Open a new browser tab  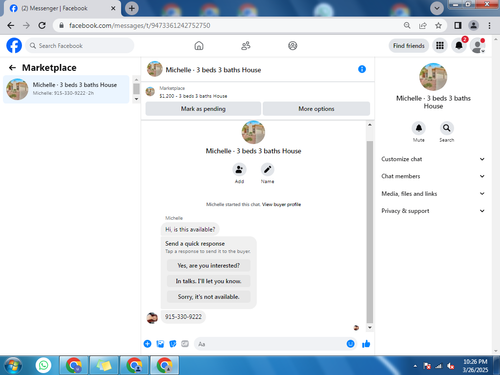pyautogui.click(x=132, y=8)
